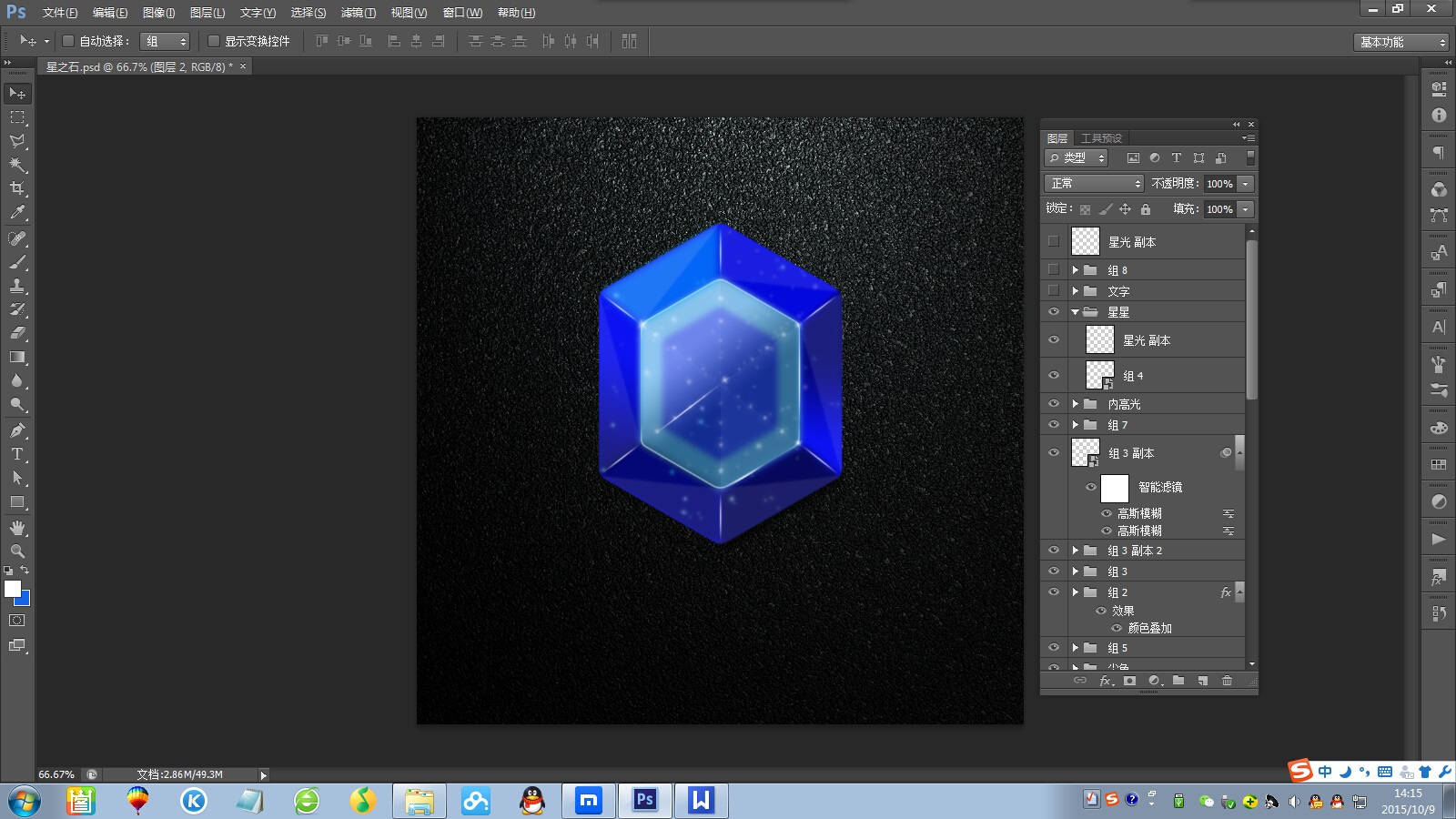
Task: Hide the 内高光 group
Action: pos(1054,403)
